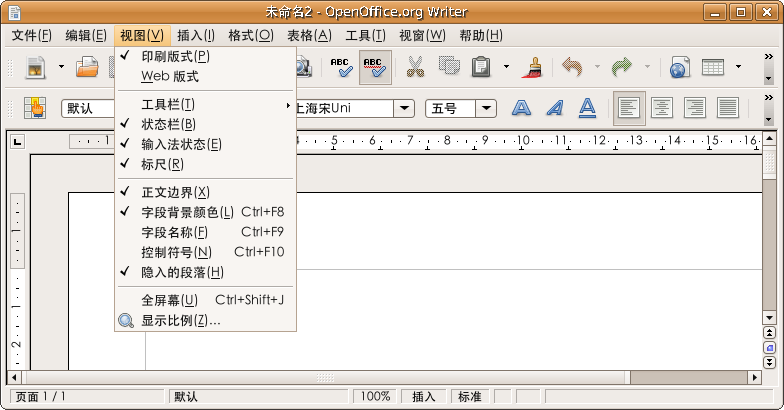The image size is (784, 410).
Task: Open 编辑(E) menu
Action: click(86, 36)
